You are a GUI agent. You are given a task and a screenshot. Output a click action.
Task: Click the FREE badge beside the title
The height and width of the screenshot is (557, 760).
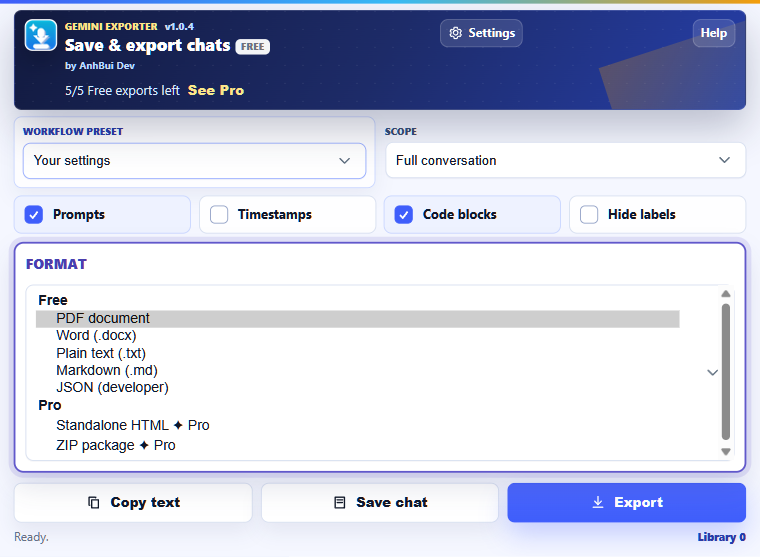click(253, 47)
